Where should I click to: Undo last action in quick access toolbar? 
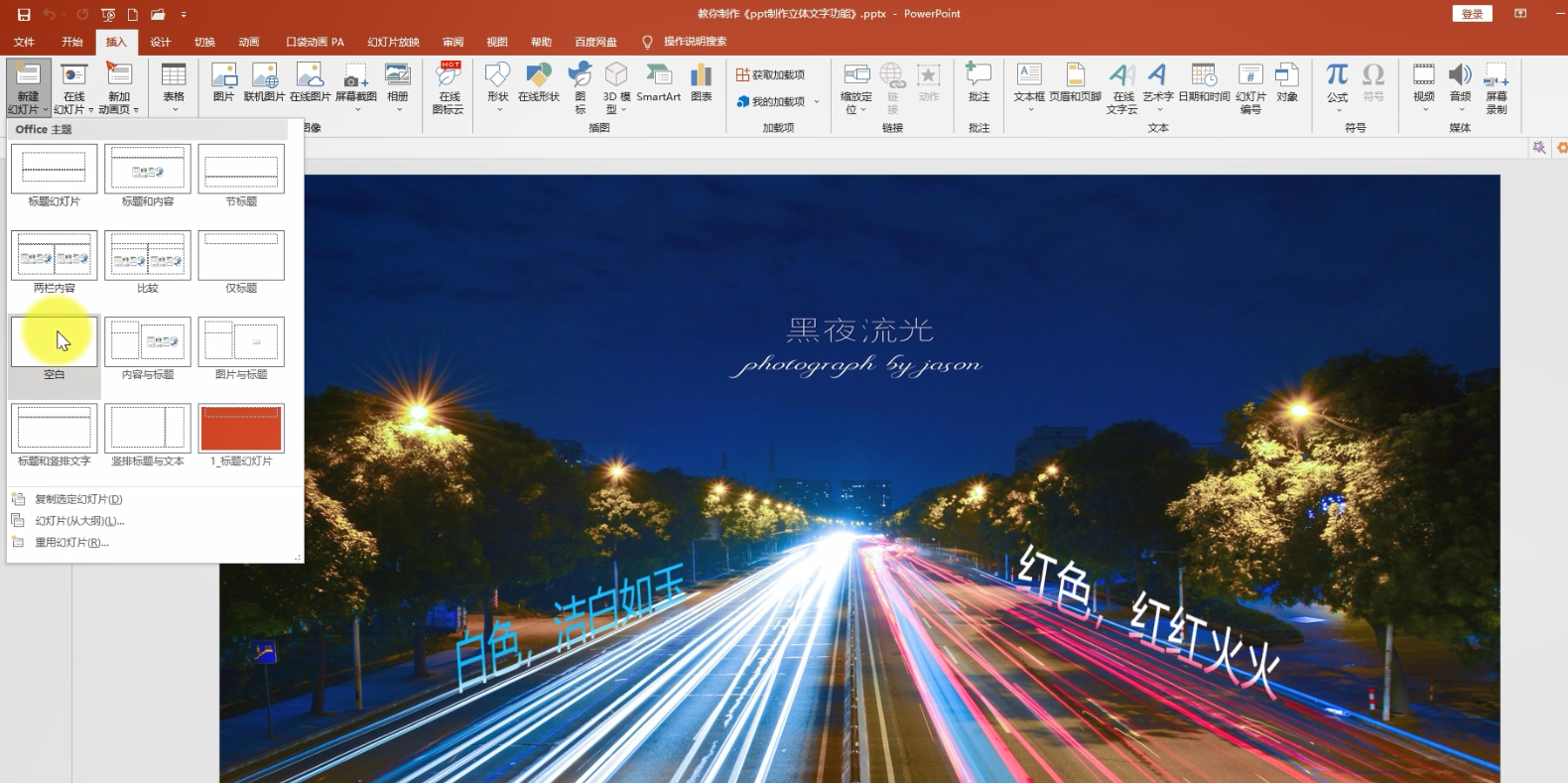point(49,14)
